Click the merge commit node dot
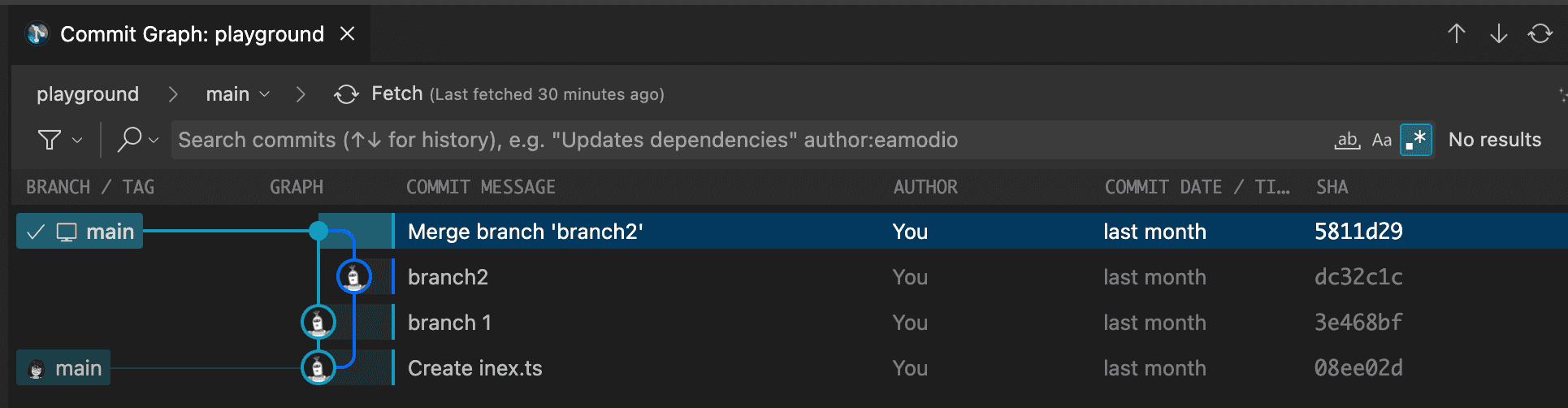The width and height of the screenshot is (1568, 408). pyautogui.click(x=318, y=232)
